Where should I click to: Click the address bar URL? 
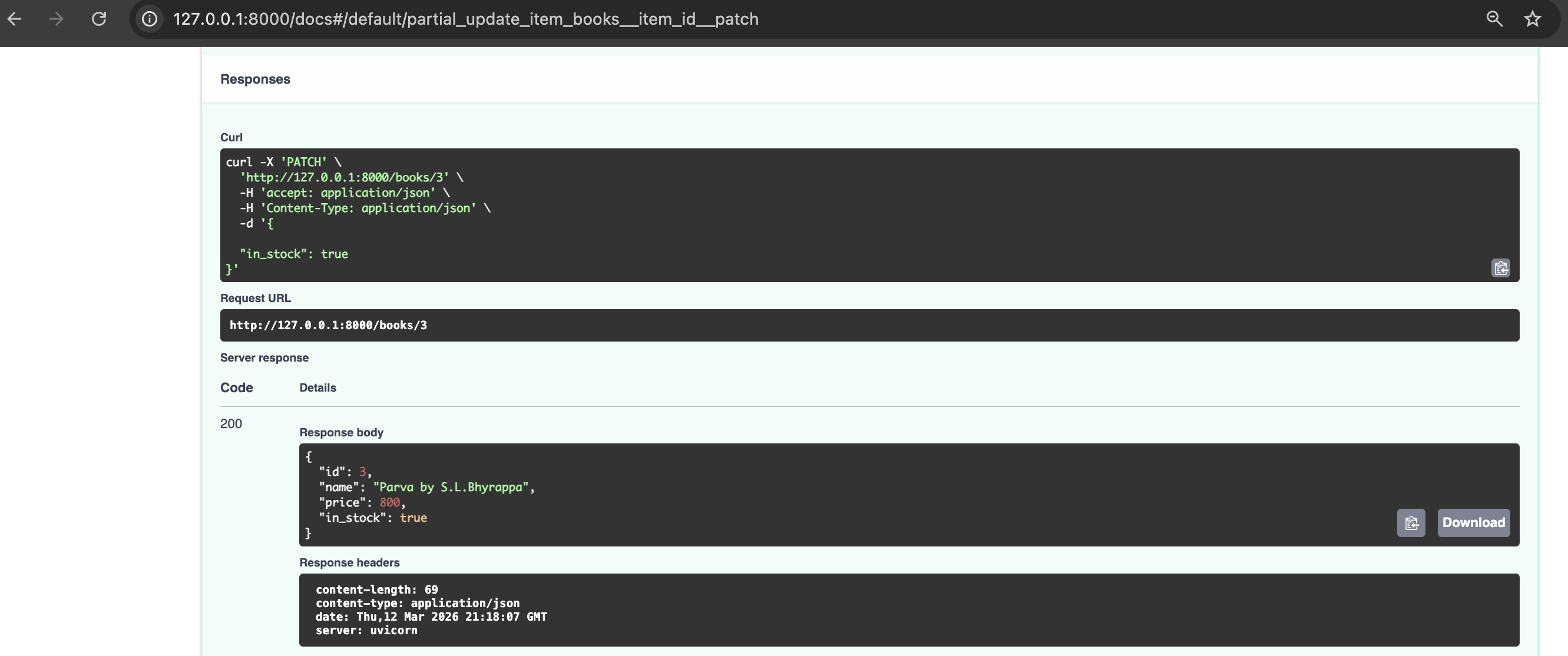[x=465, y=19]
